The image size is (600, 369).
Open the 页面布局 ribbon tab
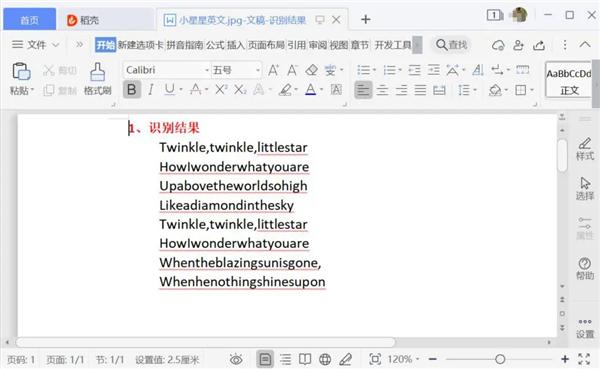[266, 45]
